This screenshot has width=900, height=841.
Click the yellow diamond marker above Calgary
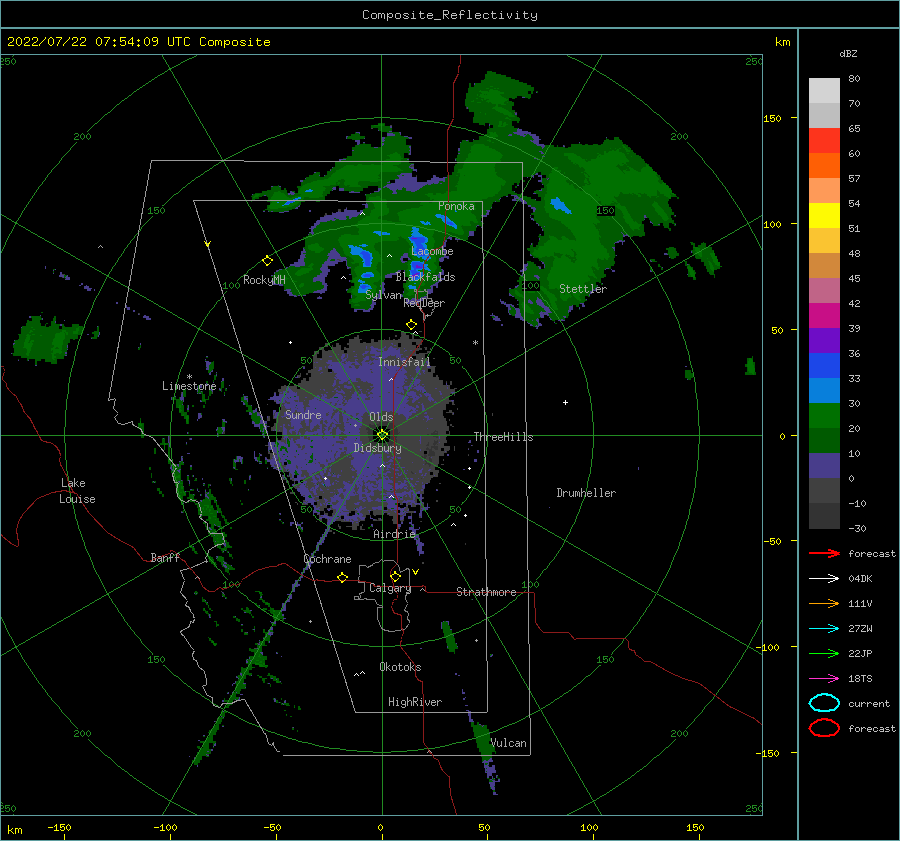[395, 576]
